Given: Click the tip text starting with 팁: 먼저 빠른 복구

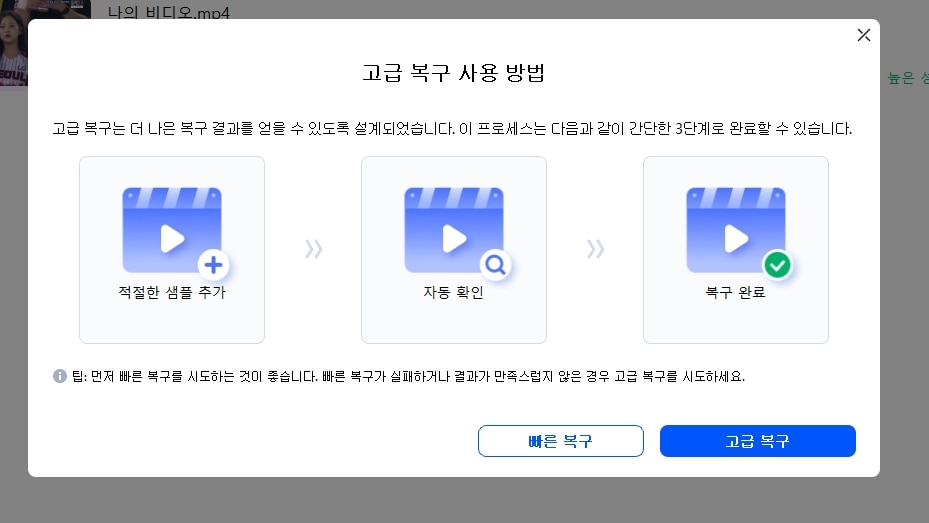Looking at the screenshot, I should 408,376.
